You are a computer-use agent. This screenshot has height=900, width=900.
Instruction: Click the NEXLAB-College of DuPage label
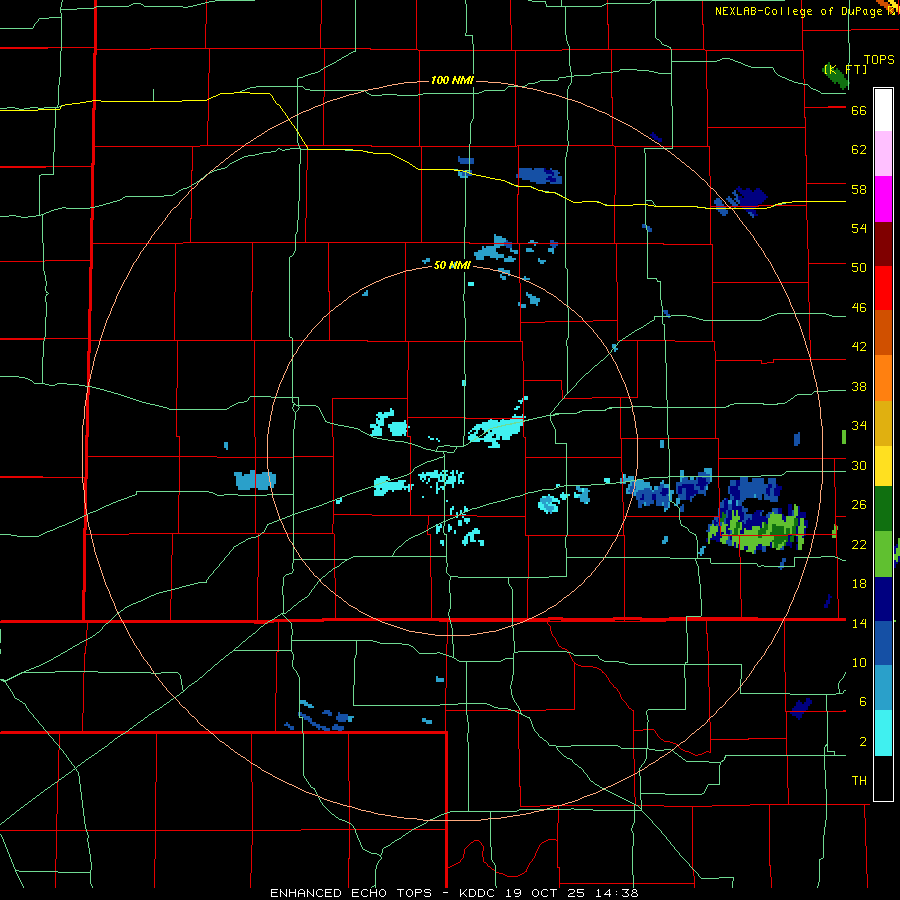[799, 11]
